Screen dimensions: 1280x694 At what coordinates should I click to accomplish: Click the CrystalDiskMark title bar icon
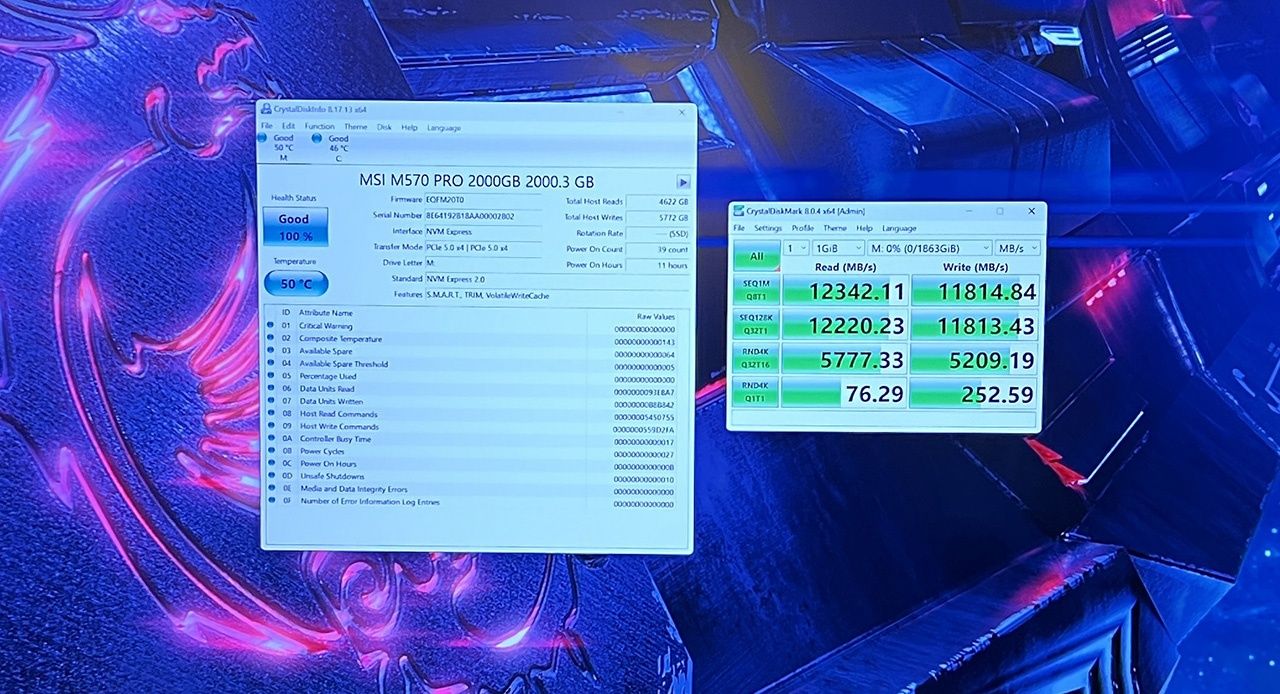coord(739,211)
